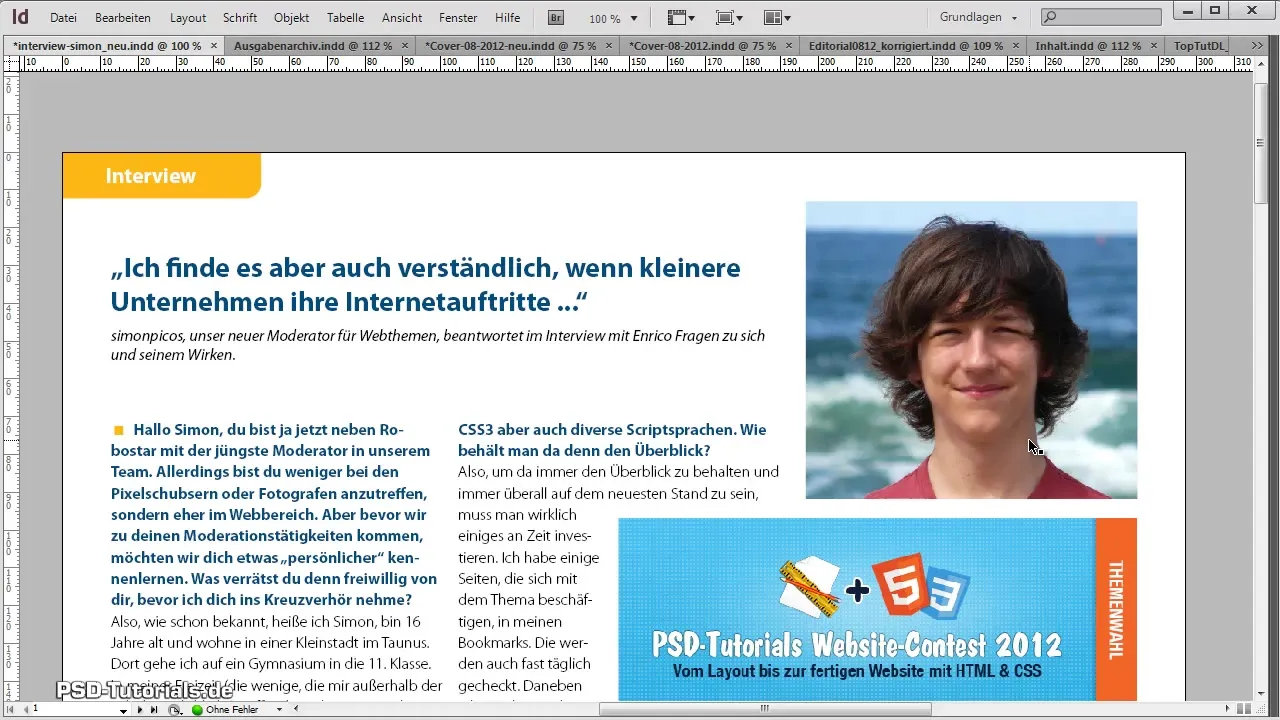1280x720 pixels.
Task: Switch to Cover-08-2012.indd tab
Action: click(x=702, y=46)
